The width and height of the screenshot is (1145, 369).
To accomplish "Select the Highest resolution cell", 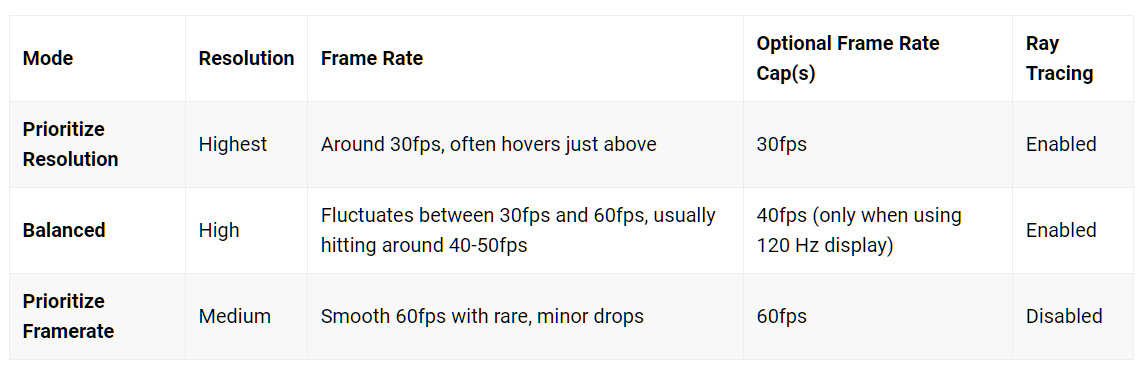I will tap(233, 144).
